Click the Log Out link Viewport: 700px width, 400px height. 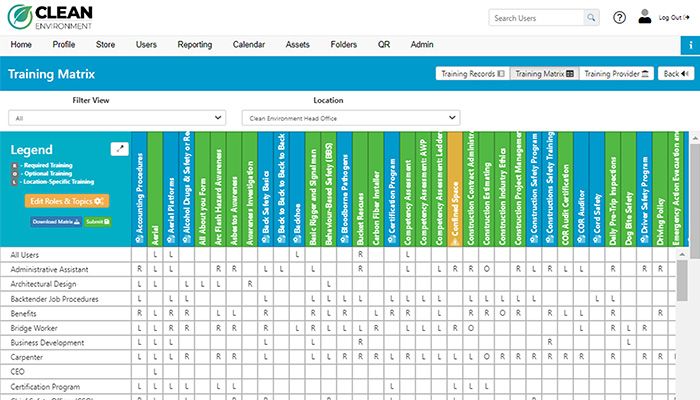coord(674,17)
